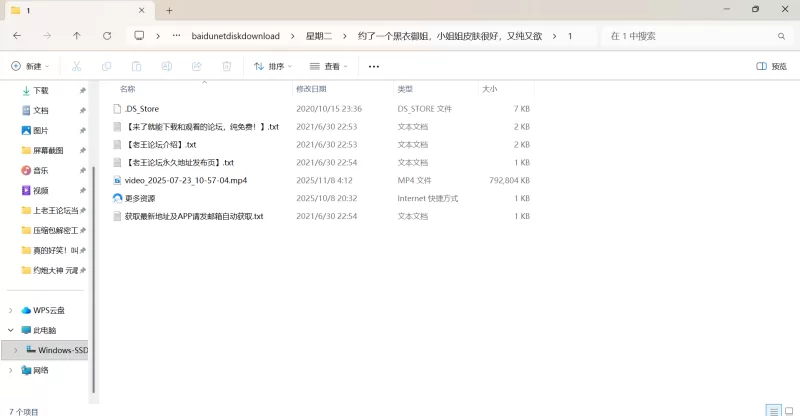The image size is (800, 416).
Task: Switch to details view in status bar
Action: tap(772, 410)
